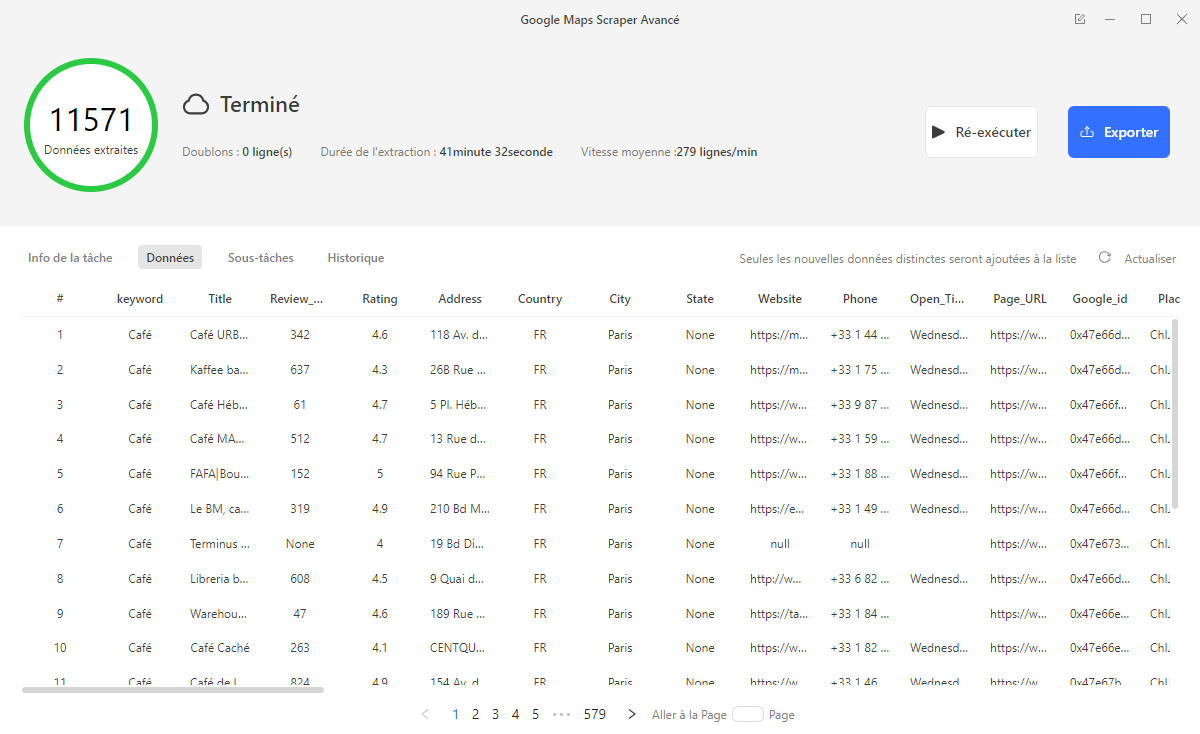Click the cloud icon next to Terminé
Screen dimensions: 1200x734
tap(196, 104)
